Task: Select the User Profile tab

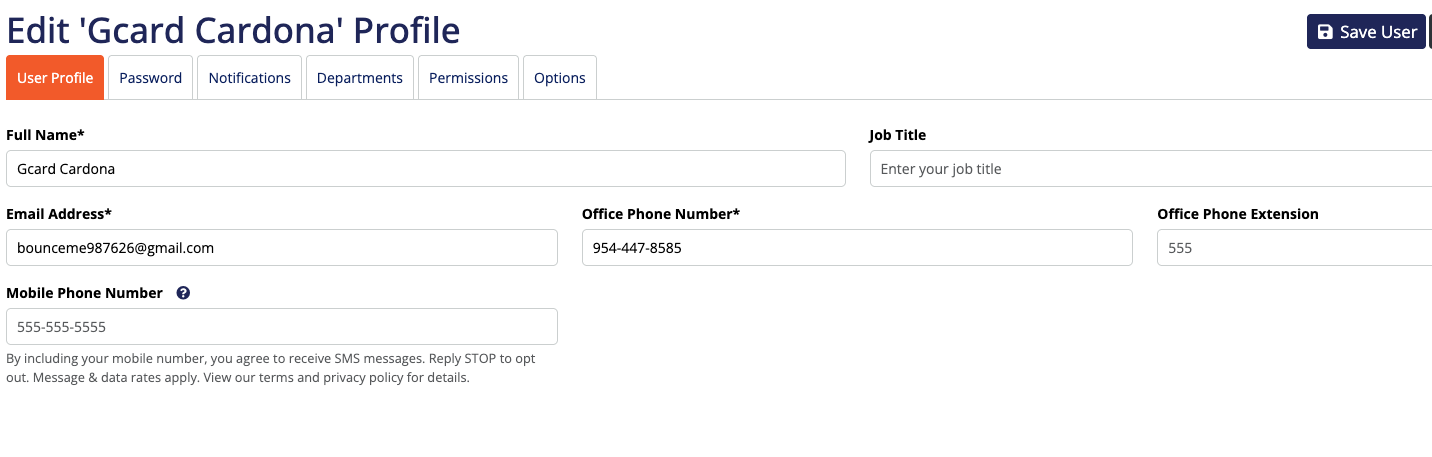Action: point(55,78)
